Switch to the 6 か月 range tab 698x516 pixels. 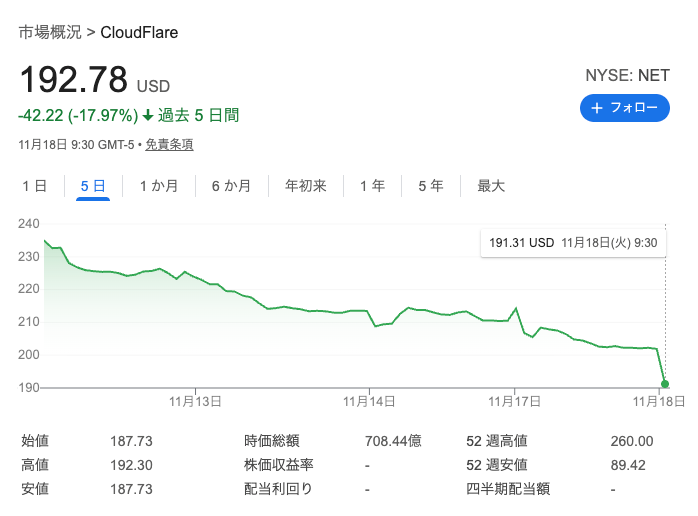231,186
